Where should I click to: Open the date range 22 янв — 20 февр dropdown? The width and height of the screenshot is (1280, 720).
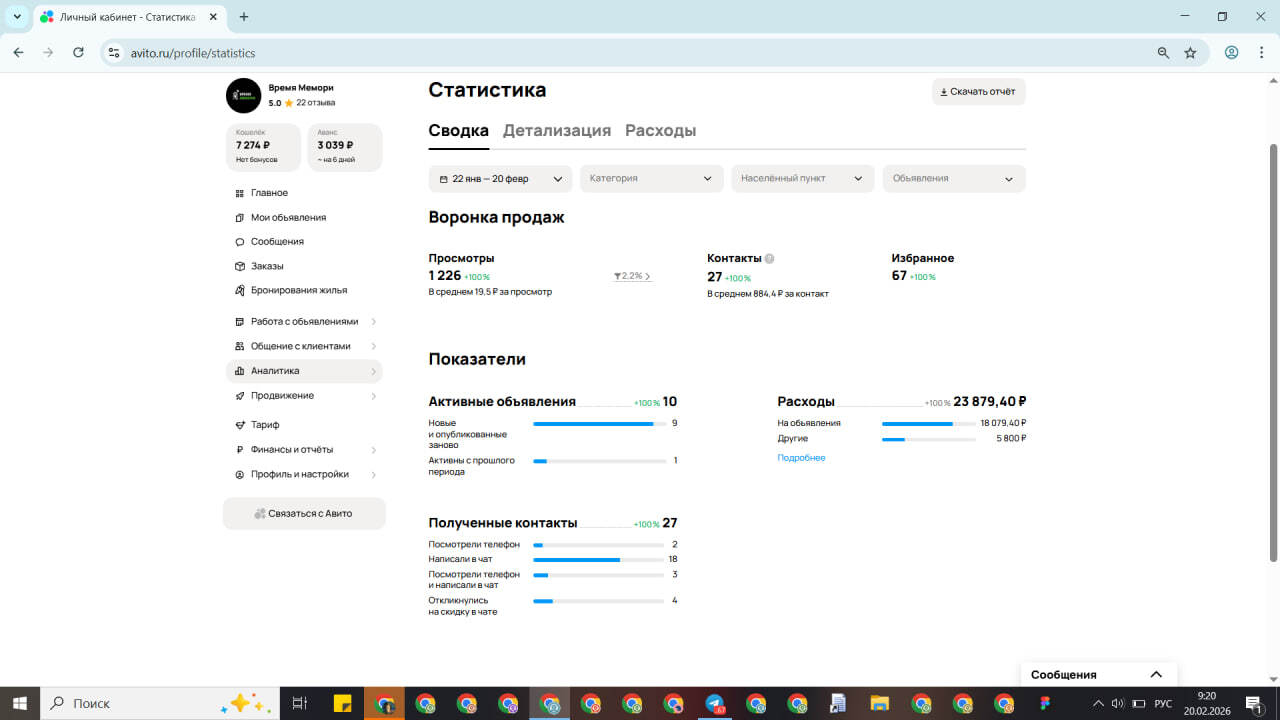click(500, 179)
